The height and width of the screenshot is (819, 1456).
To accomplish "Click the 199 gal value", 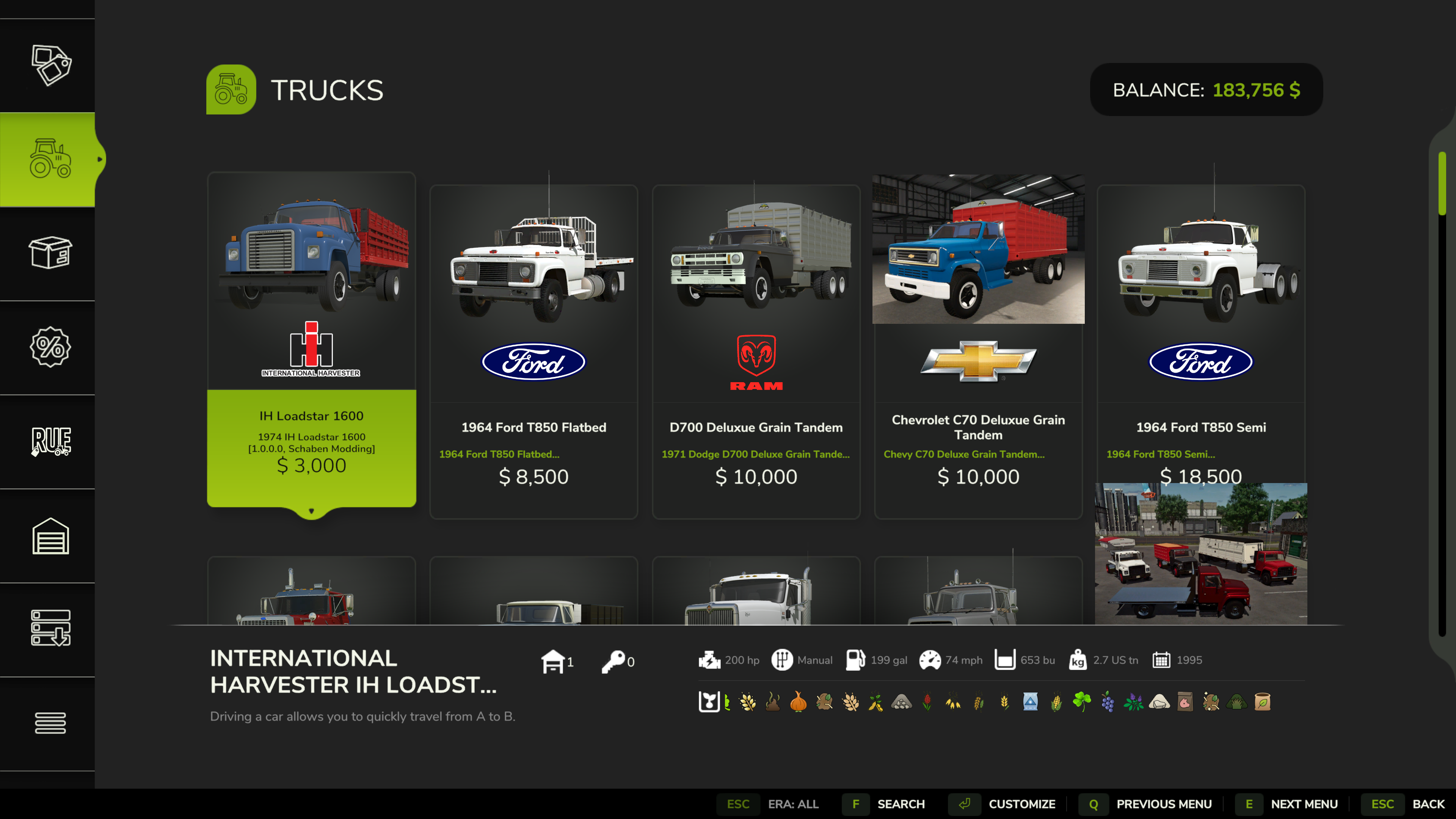I will [889, 660].
